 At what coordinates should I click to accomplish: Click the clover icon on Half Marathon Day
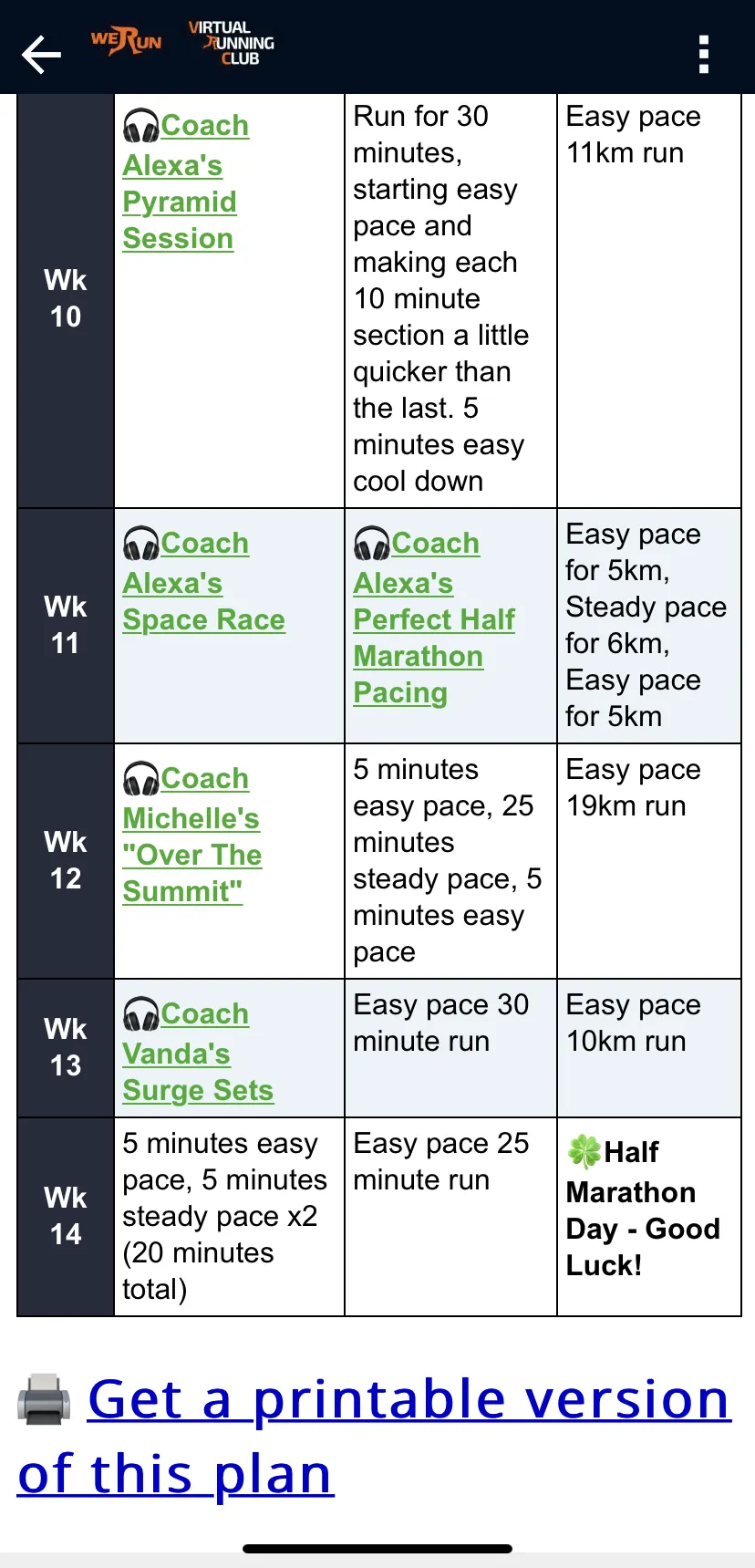tap(584, 1151)
